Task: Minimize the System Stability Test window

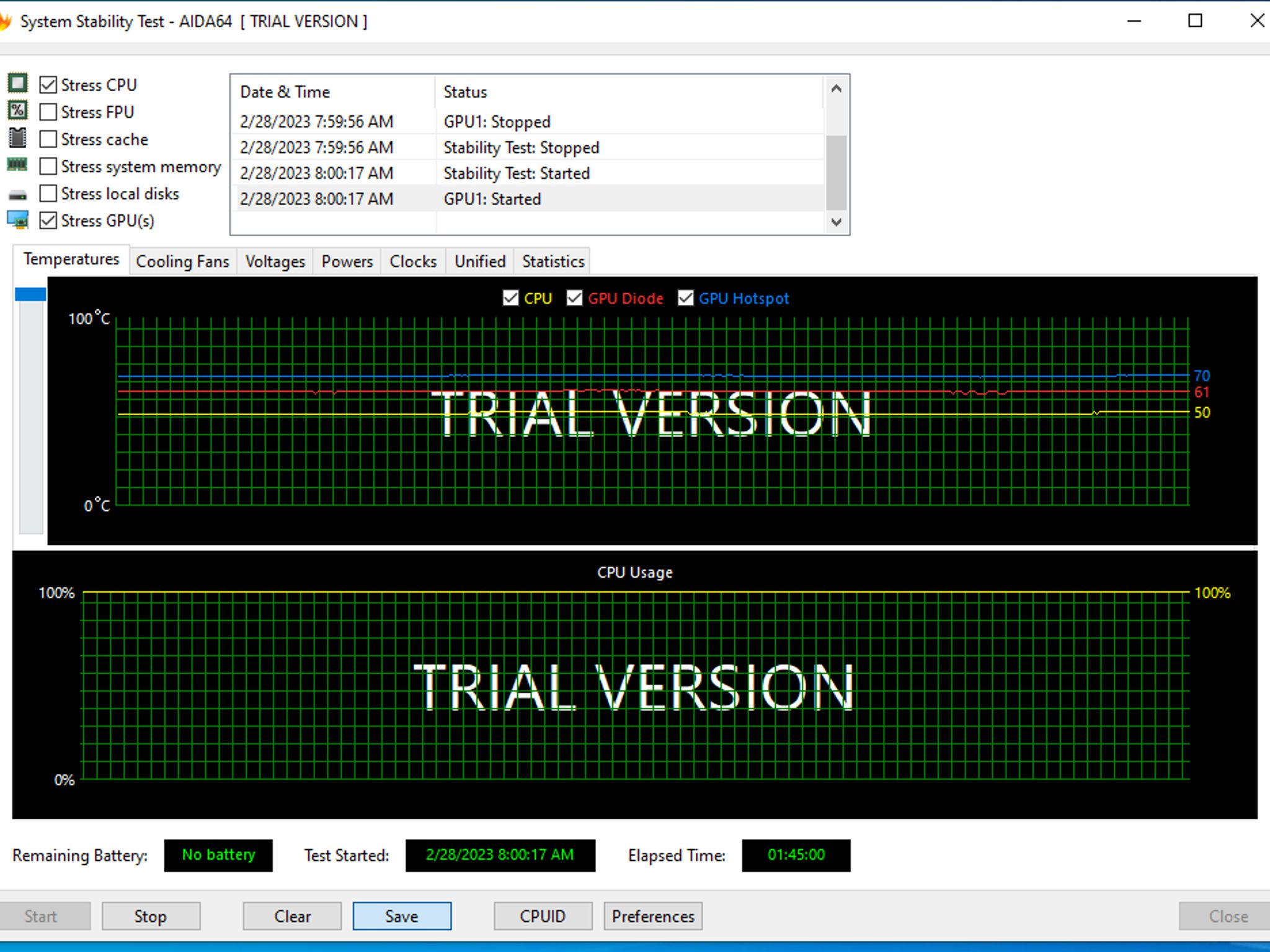Action: (x=1134, y=21)
